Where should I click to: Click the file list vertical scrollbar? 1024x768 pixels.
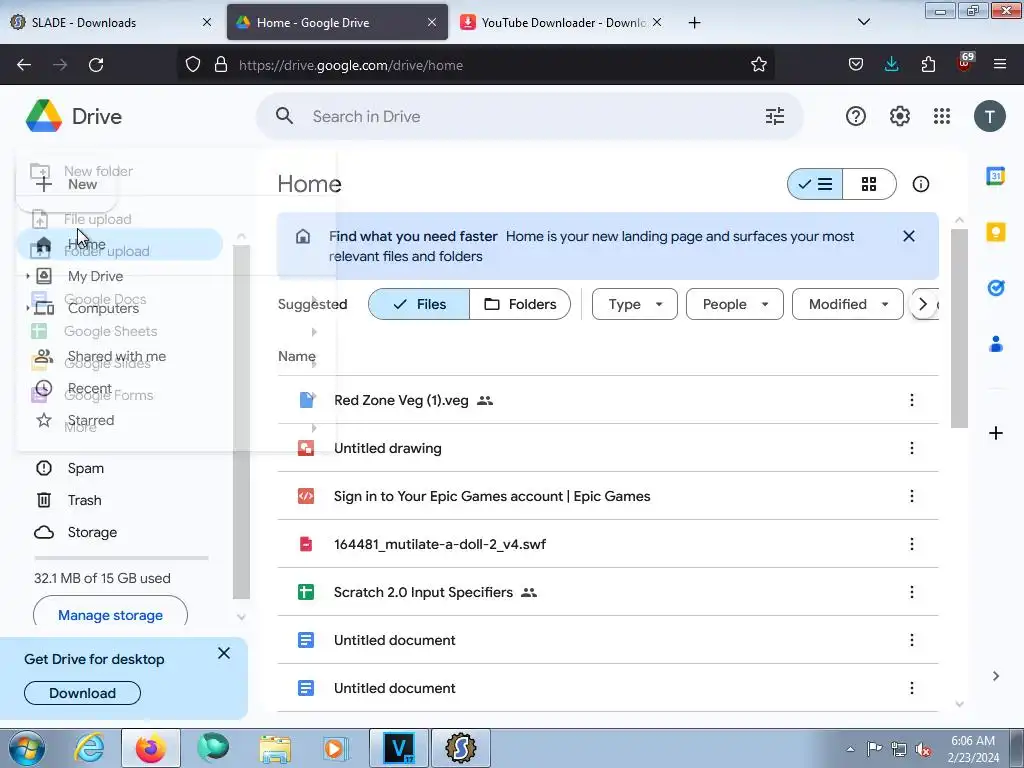click(959, 329)
